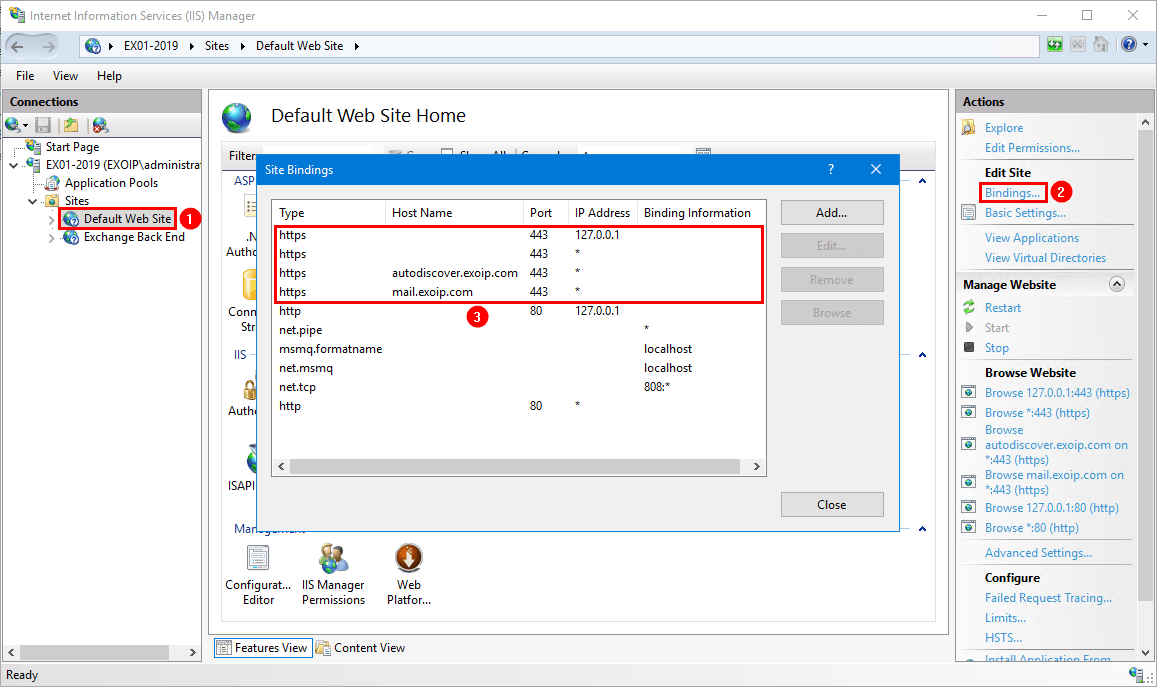Open the Web Platform Installer icon
Viewport: 1157px width, 687px height.
pyautogui.click(x=408, y=559)
